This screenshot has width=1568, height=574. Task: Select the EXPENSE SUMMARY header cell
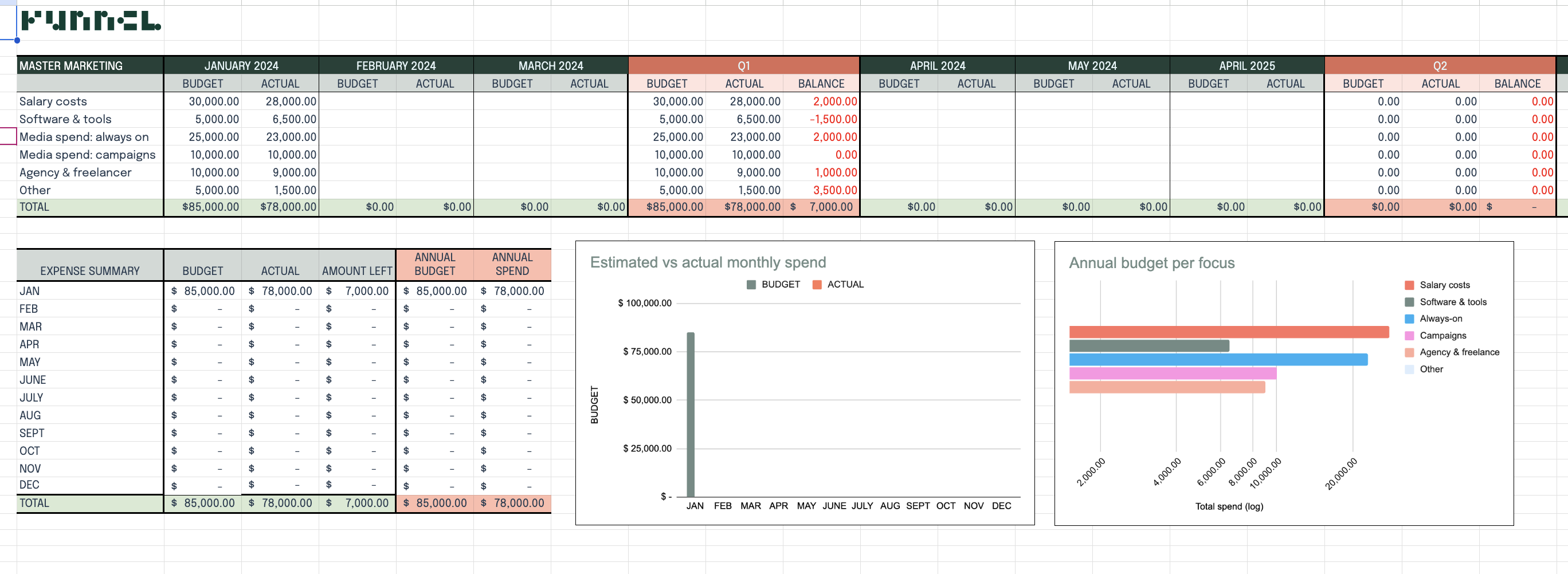pyautogui.click(x=89, y=271)
